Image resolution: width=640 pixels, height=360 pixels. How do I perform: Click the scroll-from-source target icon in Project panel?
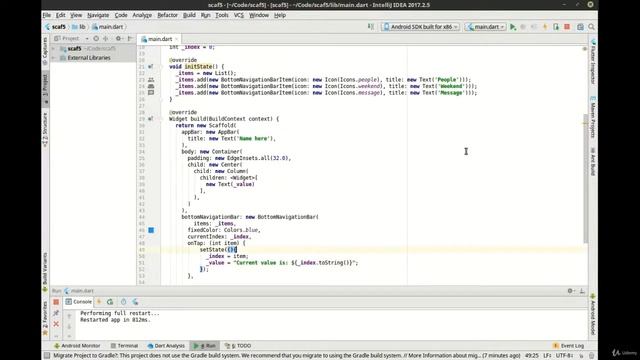click(x=96, y=38)
